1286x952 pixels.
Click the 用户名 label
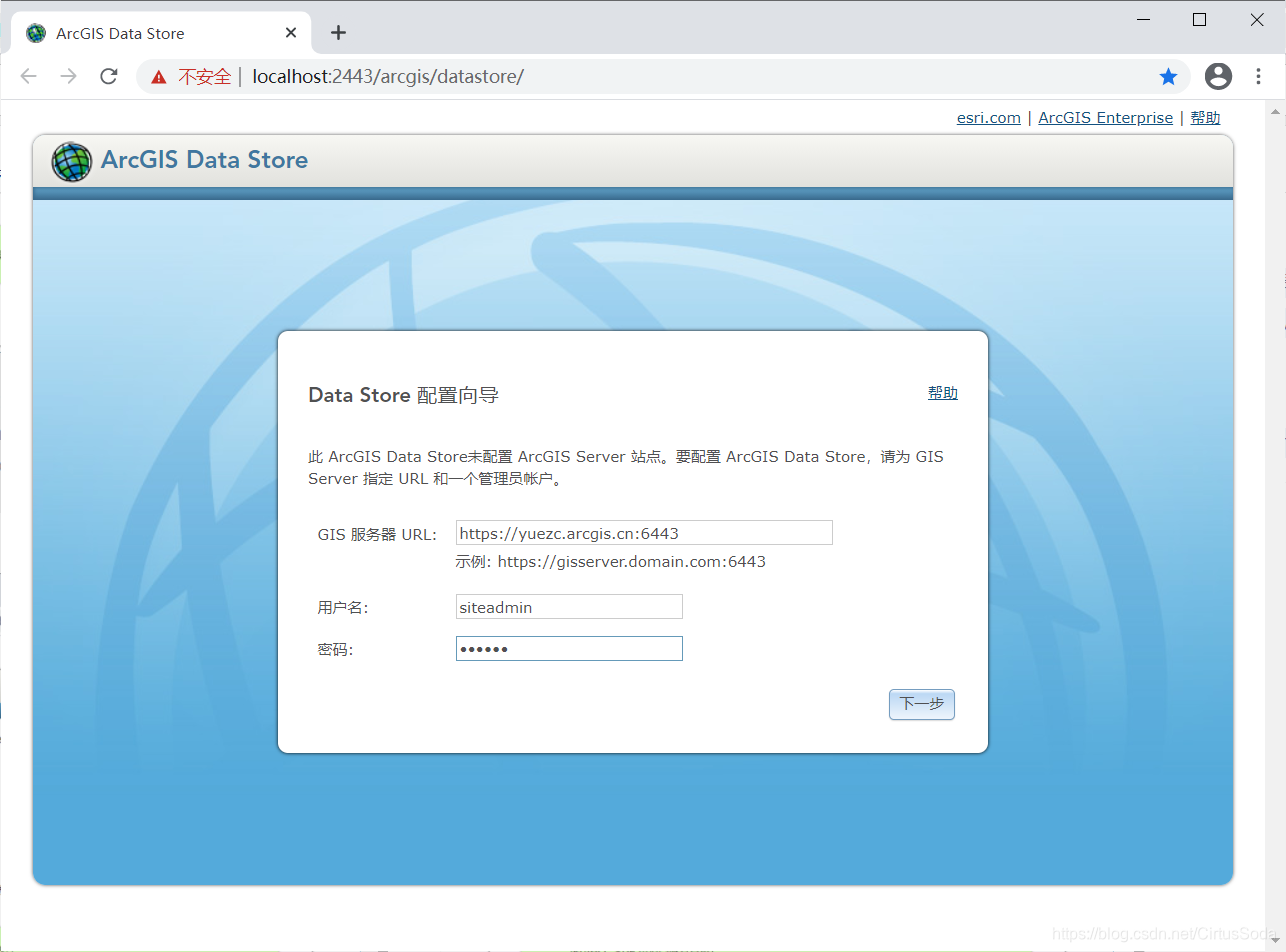click(342, 608)
